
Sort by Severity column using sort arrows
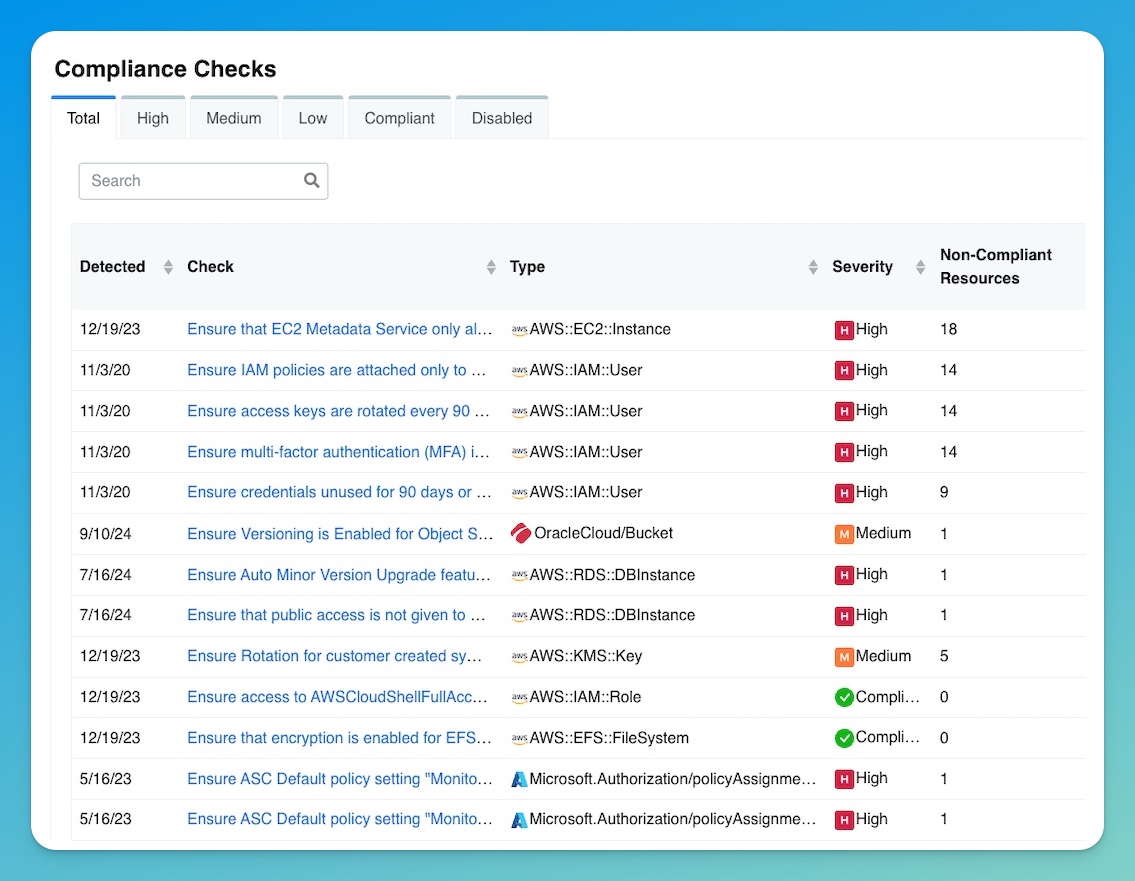click(919, 267)
